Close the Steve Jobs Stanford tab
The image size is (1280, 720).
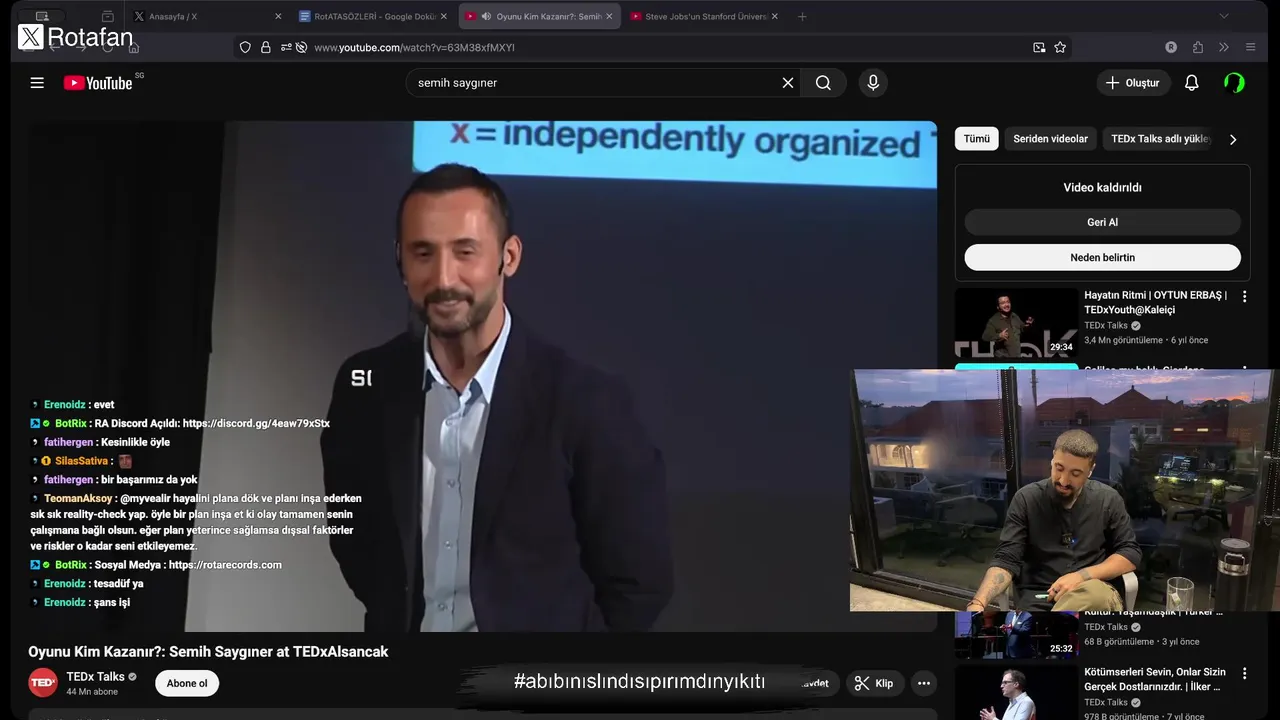click(x=774, y=16)
